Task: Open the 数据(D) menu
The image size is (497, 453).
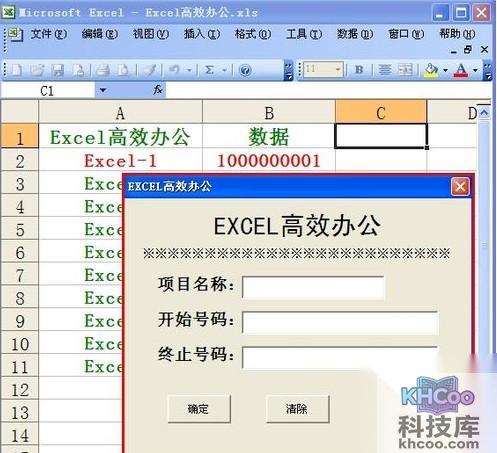Action: tap(355, 34)
